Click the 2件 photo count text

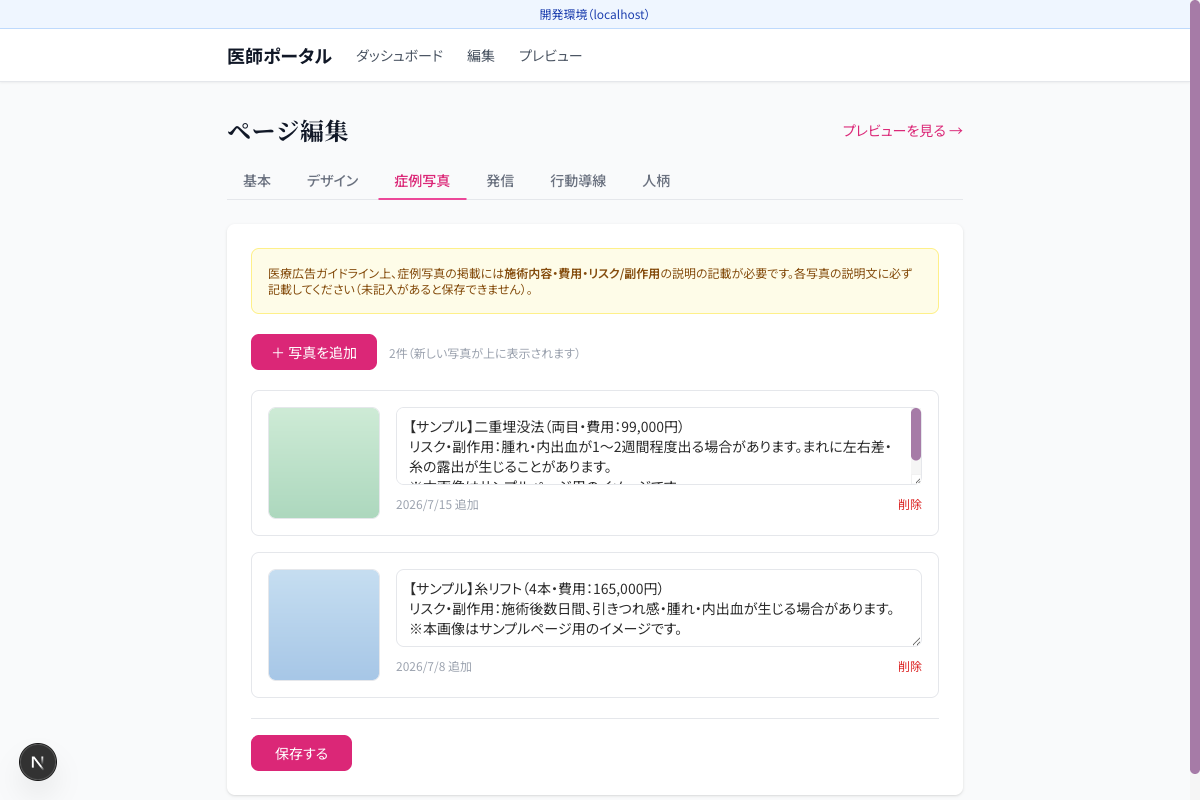(484, 353)
